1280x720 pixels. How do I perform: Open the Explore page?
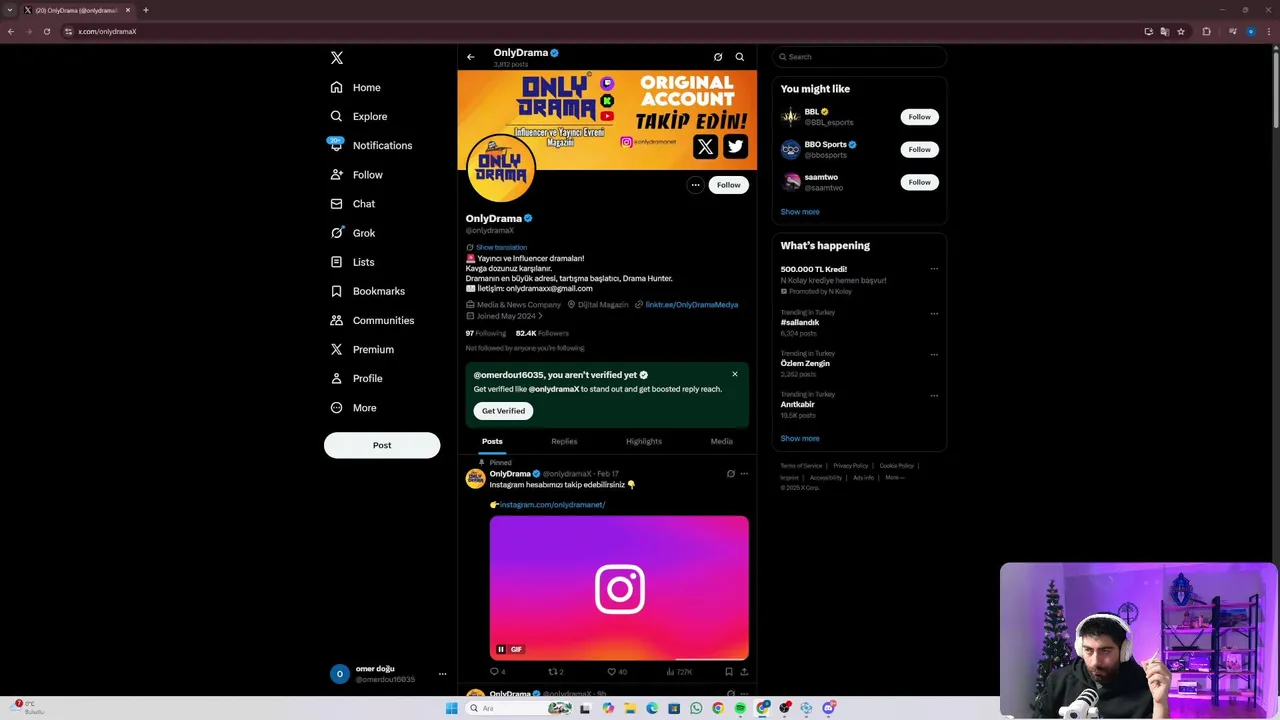click(359, 116)
